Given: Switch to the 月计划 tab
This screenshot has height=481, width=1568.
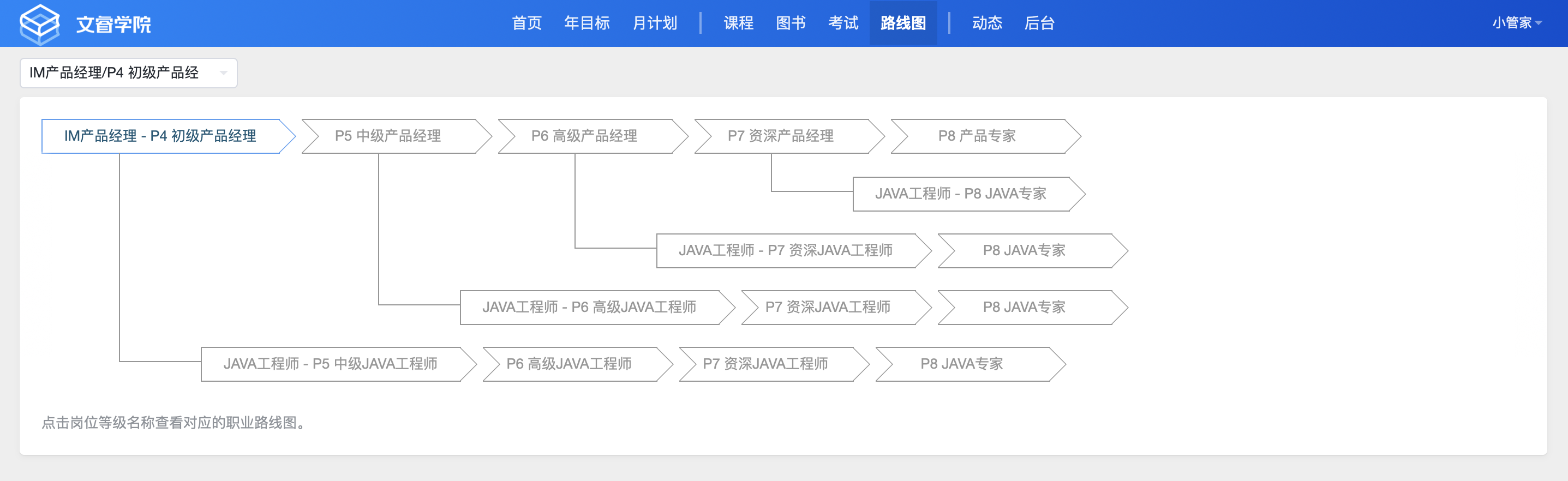Looking at the screenshot, I should [x=655, y=23].
